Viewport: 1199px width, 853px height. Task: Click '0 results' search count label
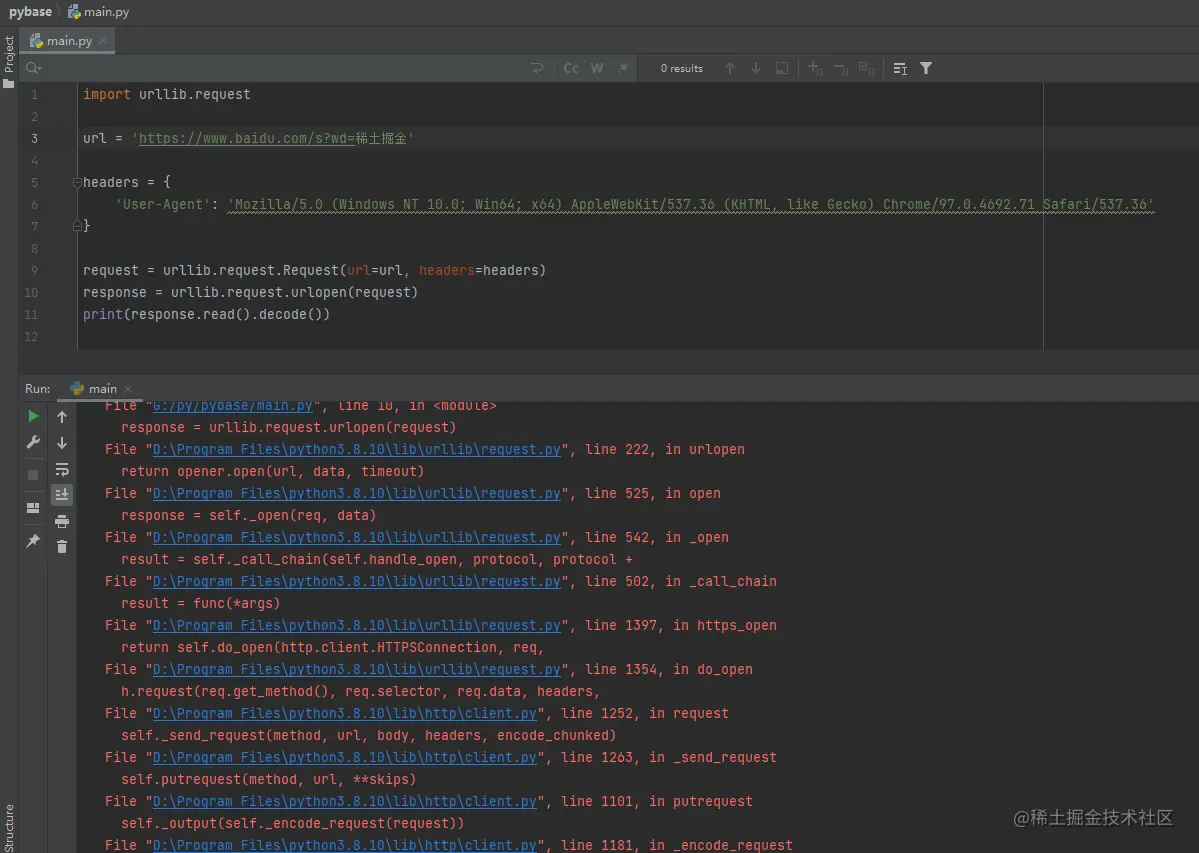point(681,68)
